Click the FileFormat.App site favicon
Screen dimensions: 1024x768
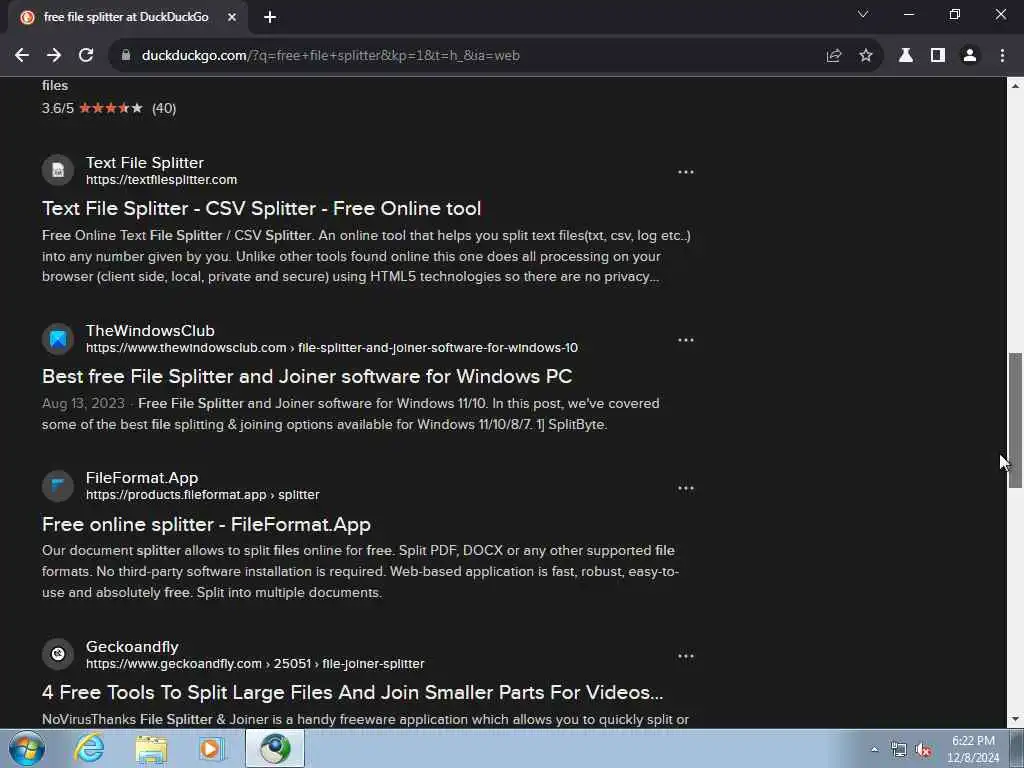(x=58, y=486)
